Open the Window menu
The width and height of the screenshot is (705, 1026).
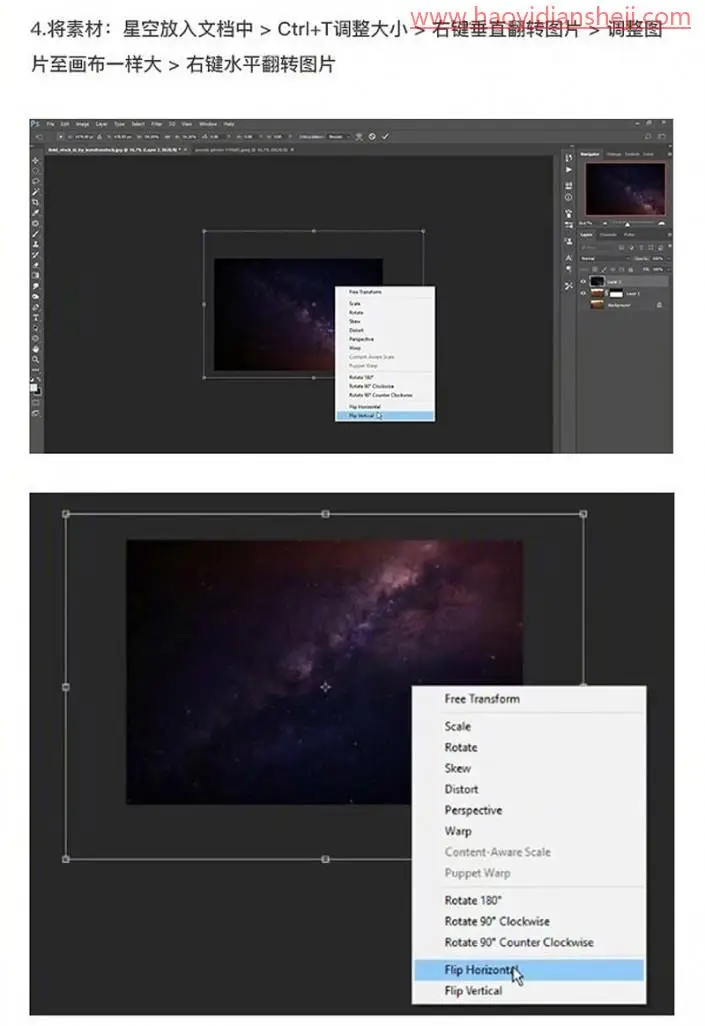tap(208, 124)
